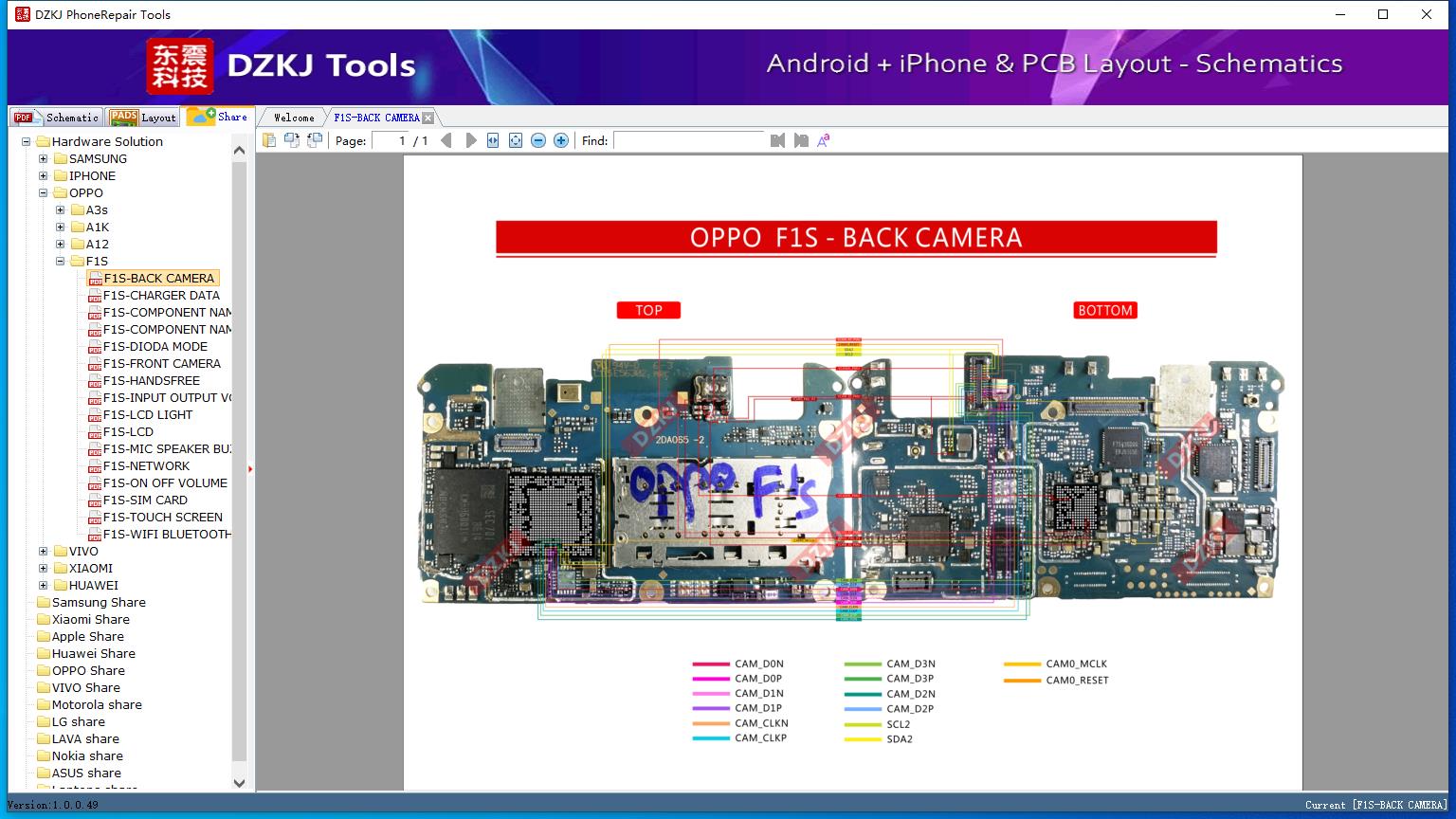Expand the A3s folder
1456x819 pixels.
pos(61,209)
